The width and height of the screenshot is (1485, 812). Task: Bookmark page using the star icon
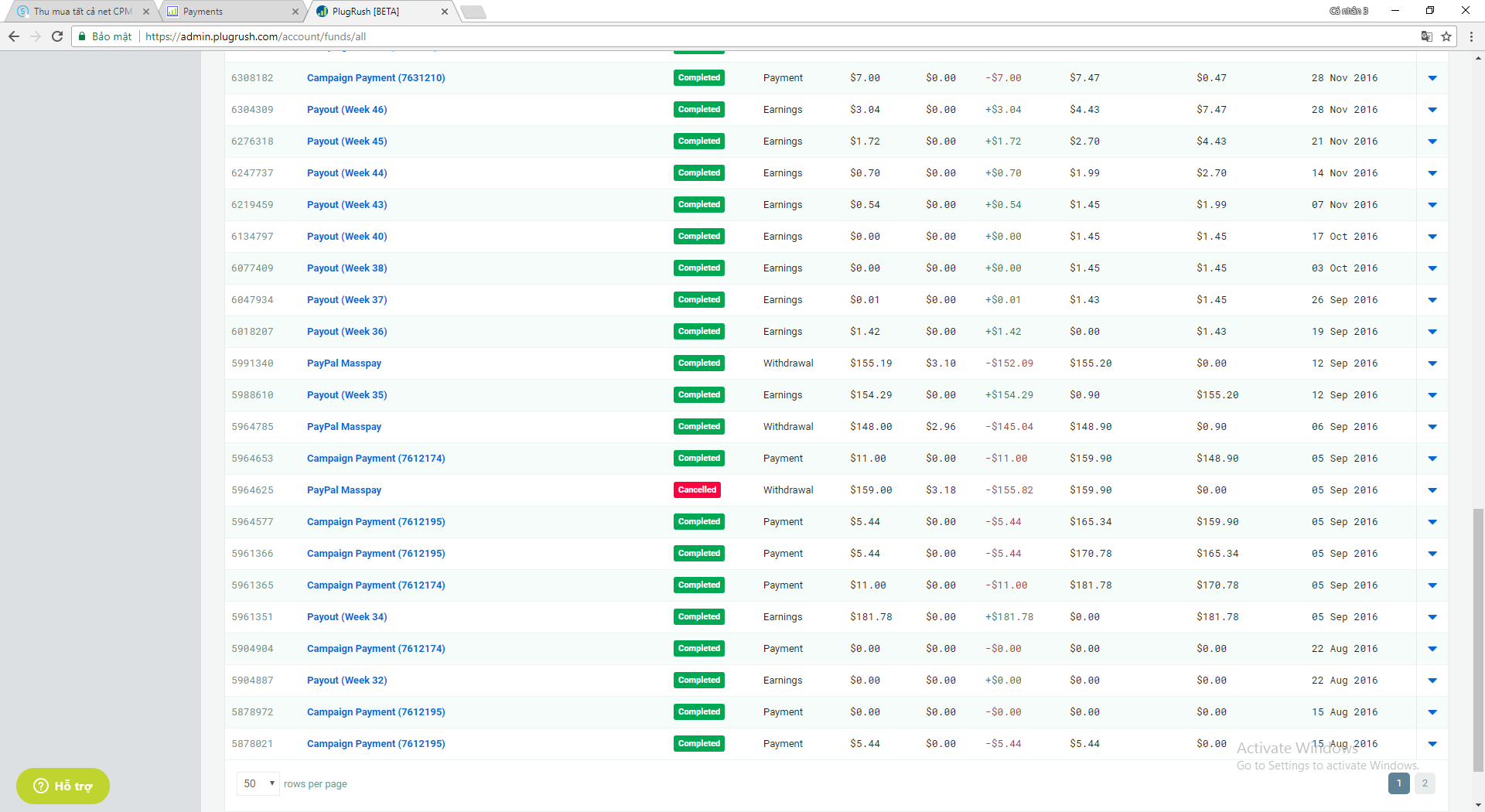pos(1446,36)
